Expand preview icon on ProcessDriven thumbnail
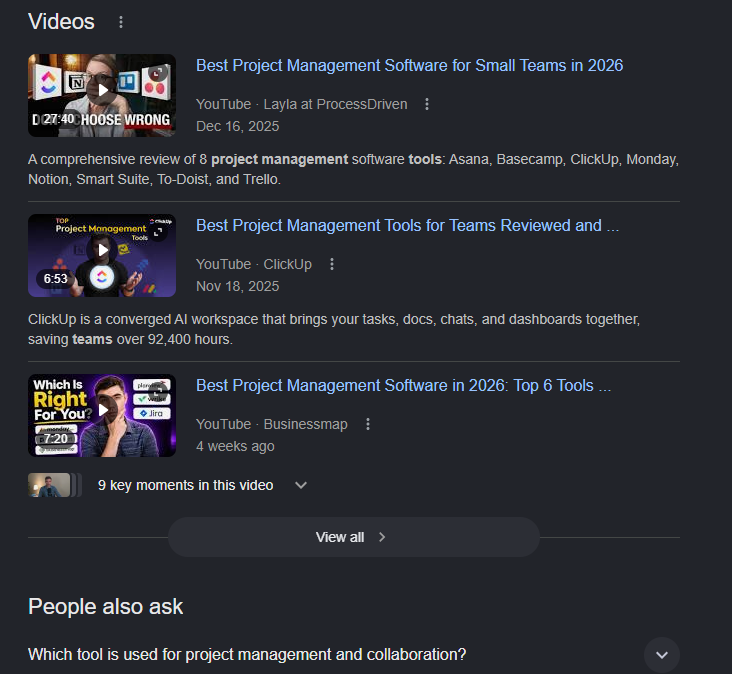The height and width of the screenshot is (674, 732). click(x=158, y=72)
